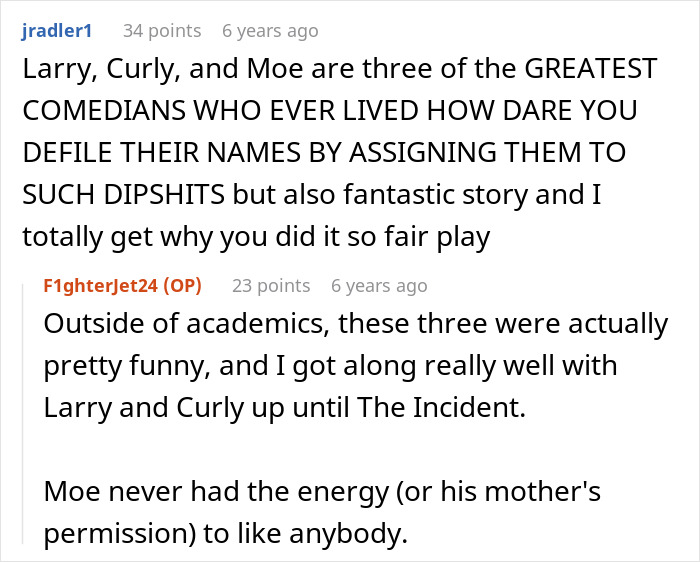Collapse the reply thread using vertical line

(22, 414)
